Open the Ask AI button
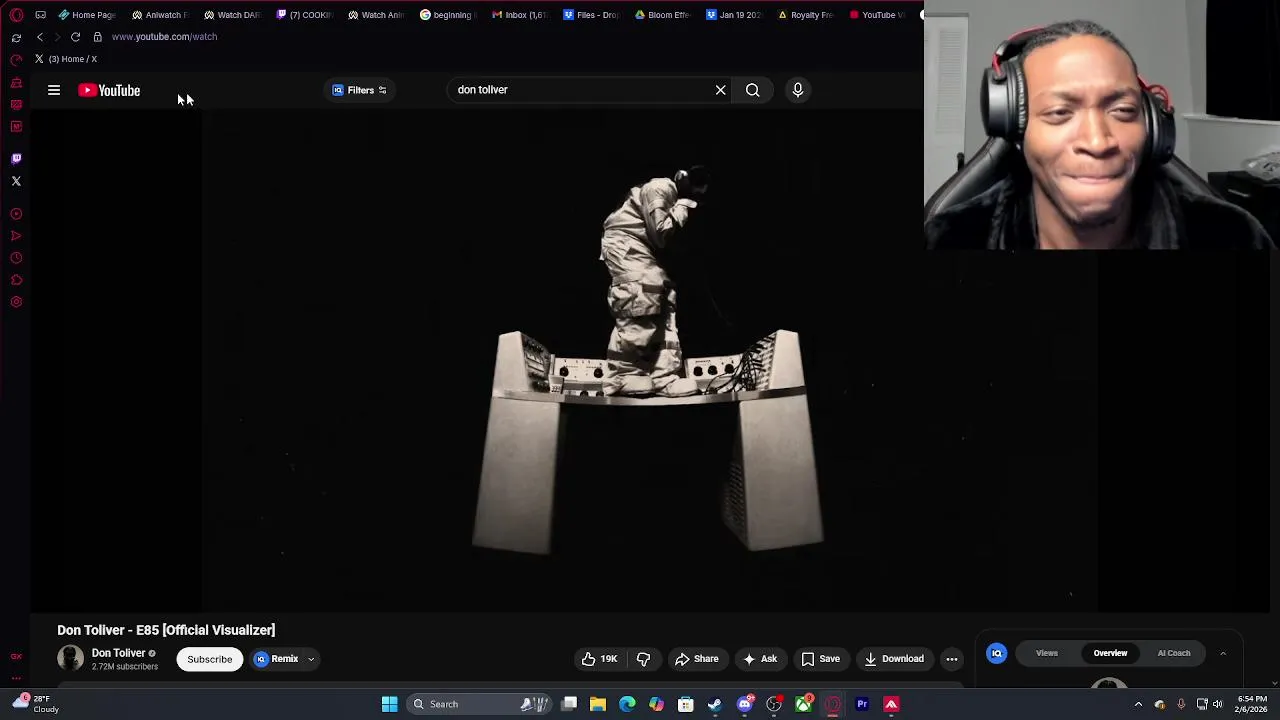 click(x=759, y=659)
